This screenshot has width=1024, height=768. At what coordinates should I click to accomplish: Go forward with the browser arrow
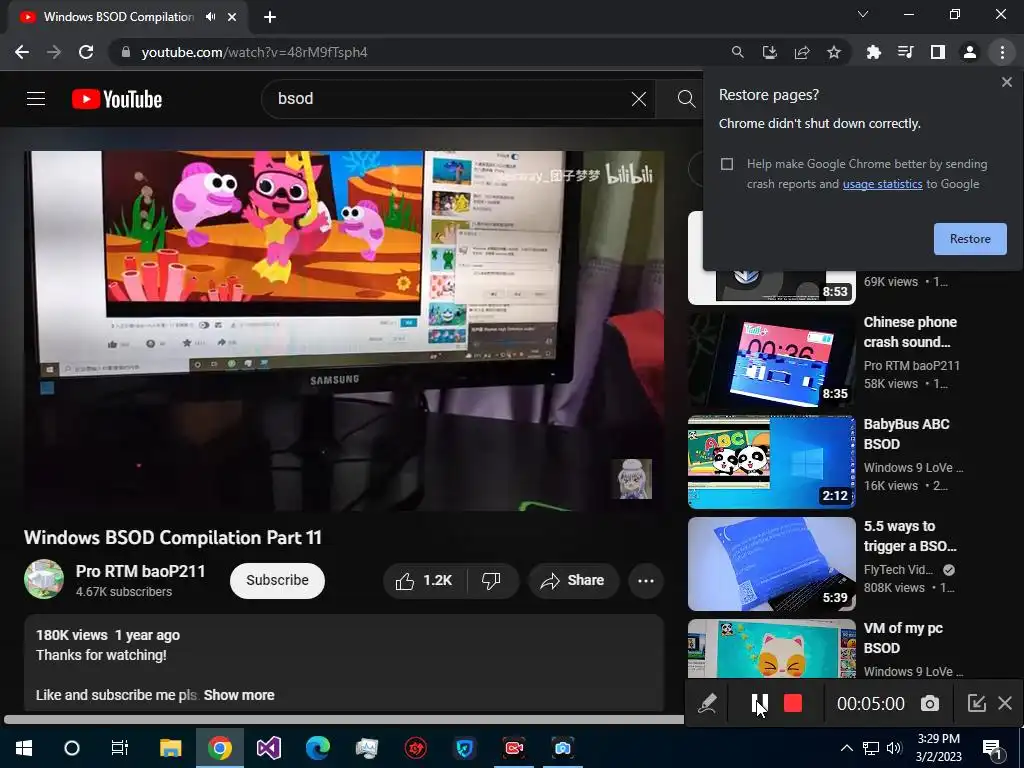tap(54, 52)
